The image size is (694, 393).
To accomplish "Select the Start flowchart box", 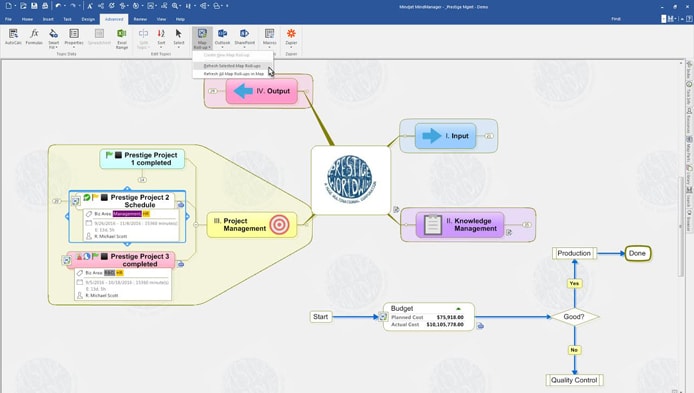I will coord(320,317).
